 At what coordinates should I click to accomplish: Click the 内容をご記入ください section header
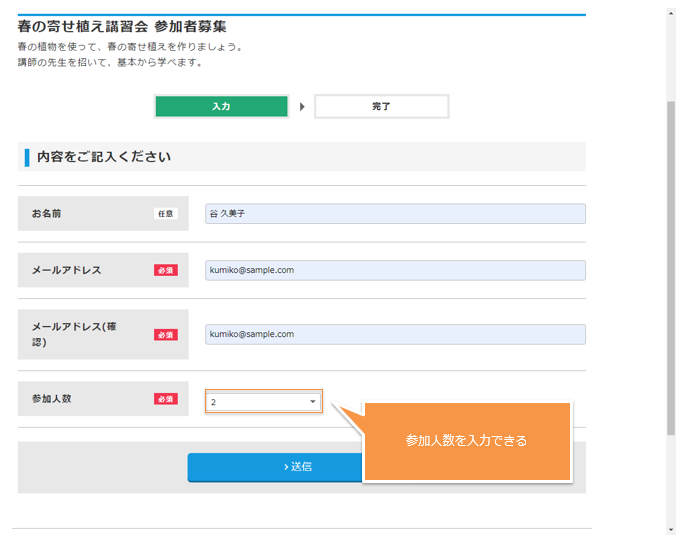click(104, 157)
